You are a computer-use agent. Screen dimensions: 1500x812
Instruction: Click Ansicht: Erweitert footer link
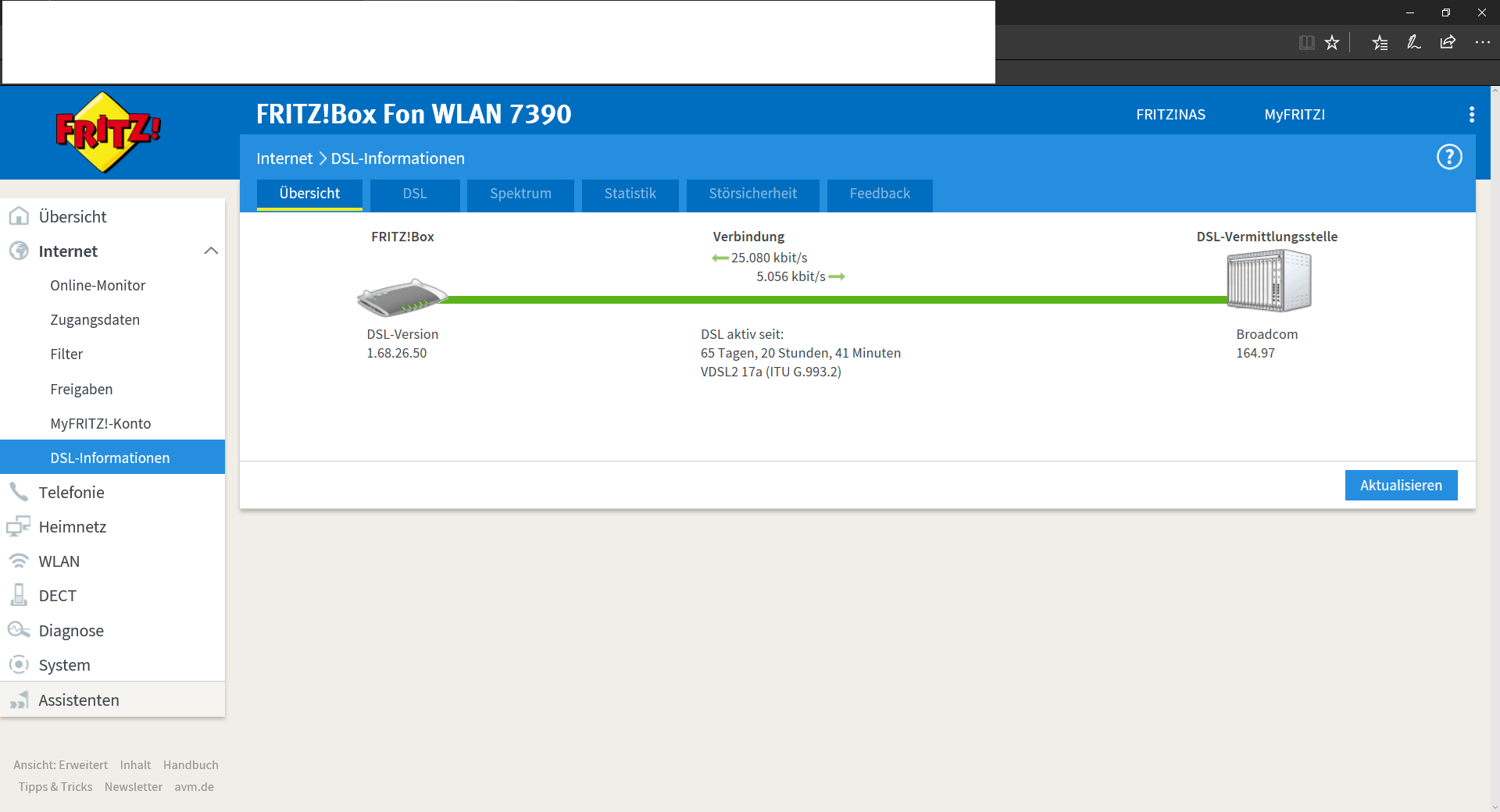click(60, 765)
